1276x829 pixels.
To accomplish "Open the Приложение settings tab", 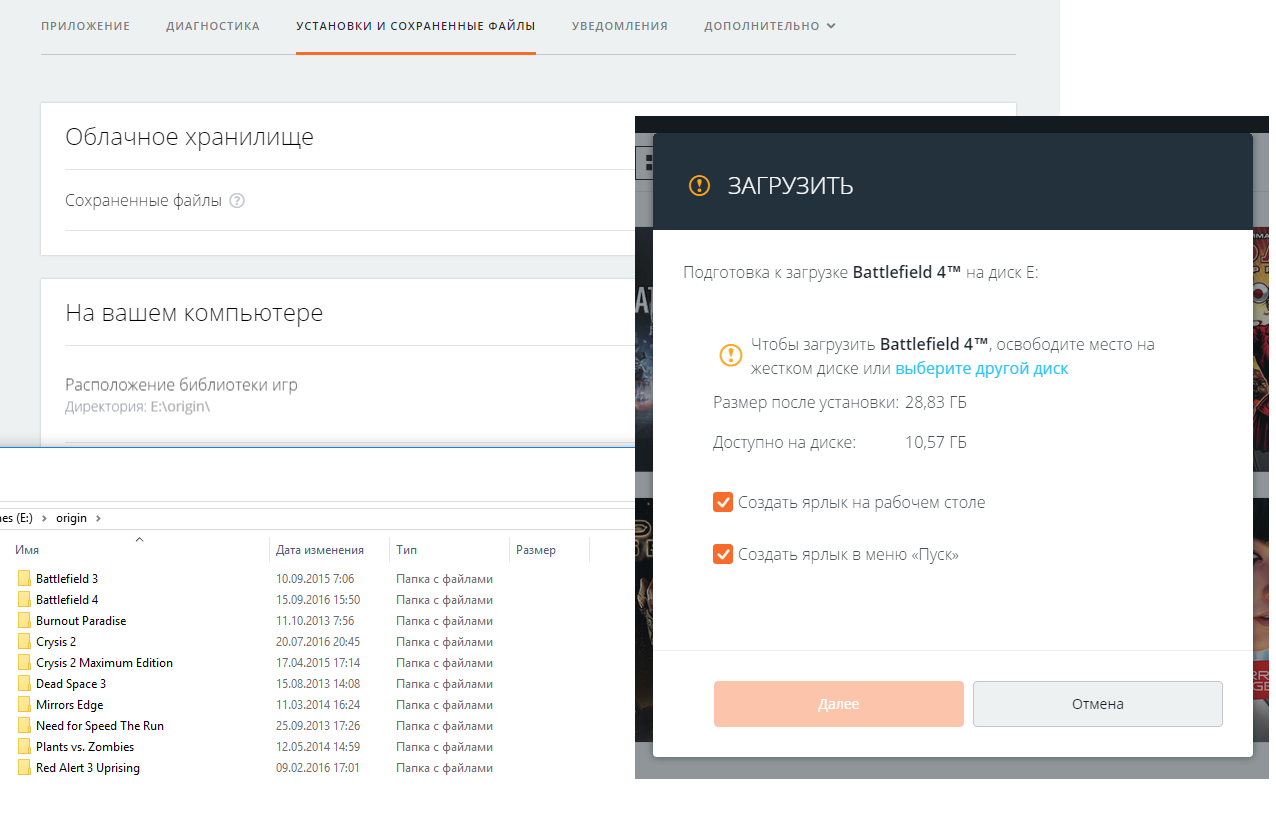I will (85, 26).
